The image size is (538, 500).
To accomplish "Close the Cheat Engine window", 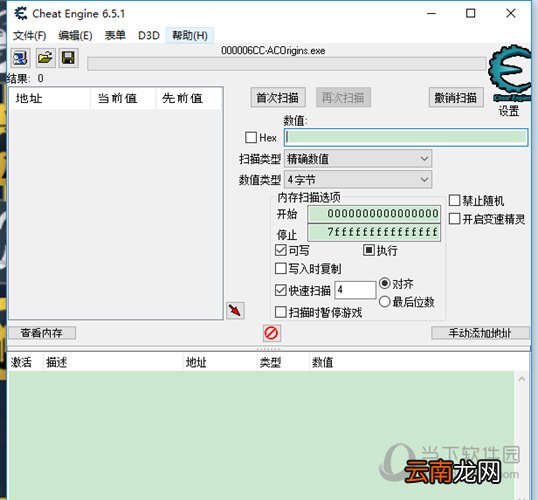I will point(511,13).
